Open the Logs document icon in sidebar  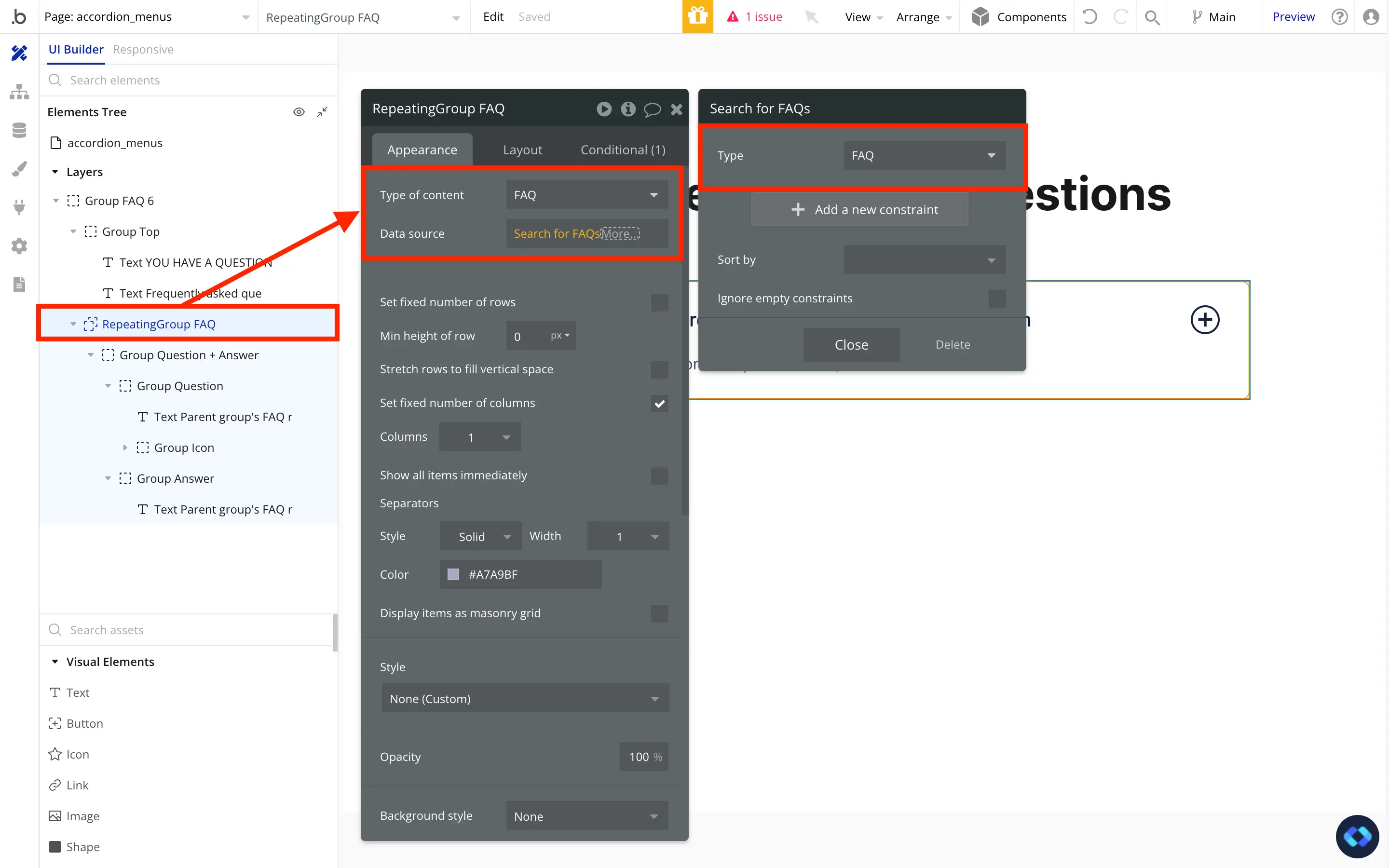pos(19,284)
